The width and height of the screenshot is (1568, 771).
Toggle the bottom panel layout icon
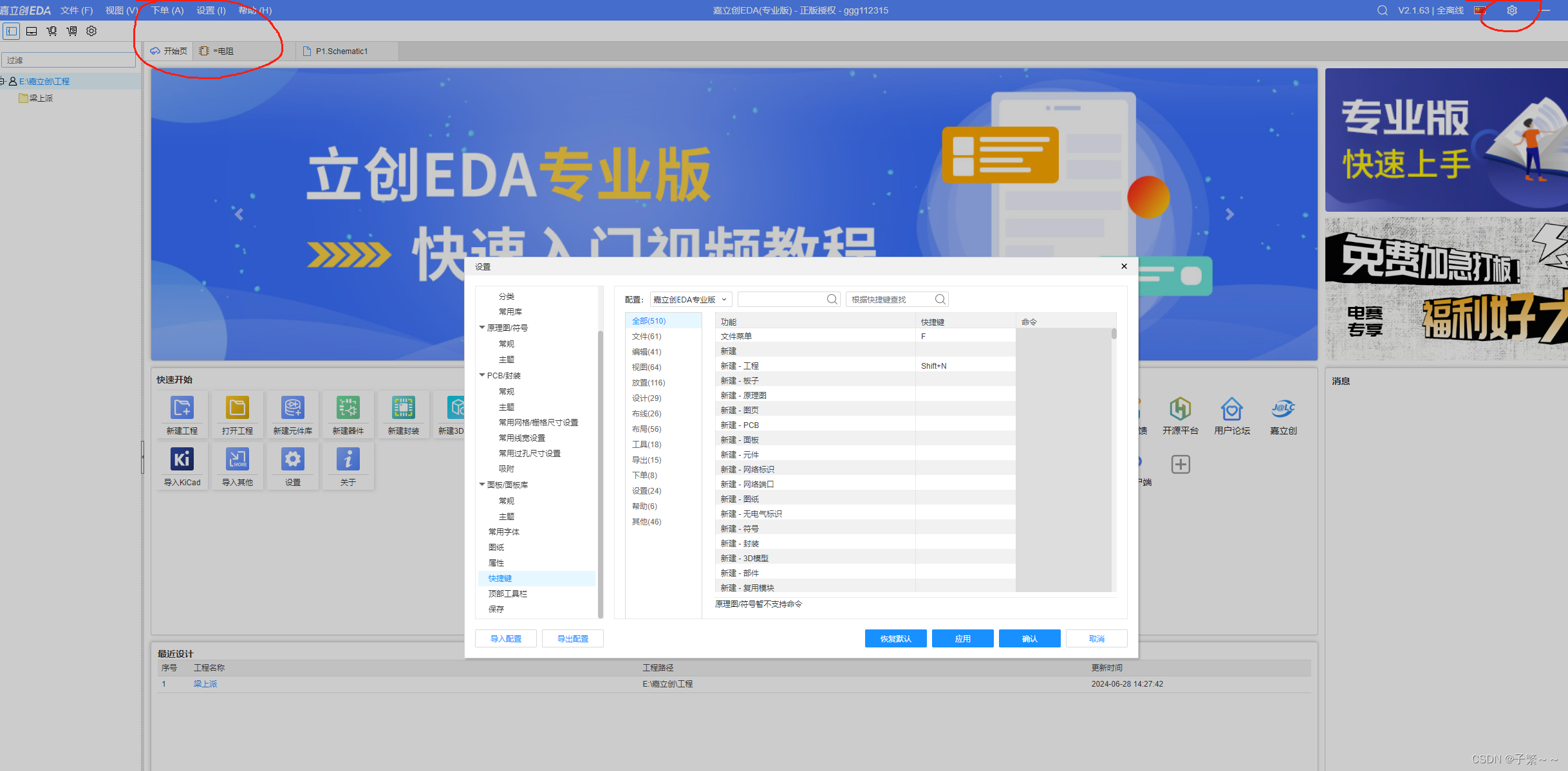point(32,31)
